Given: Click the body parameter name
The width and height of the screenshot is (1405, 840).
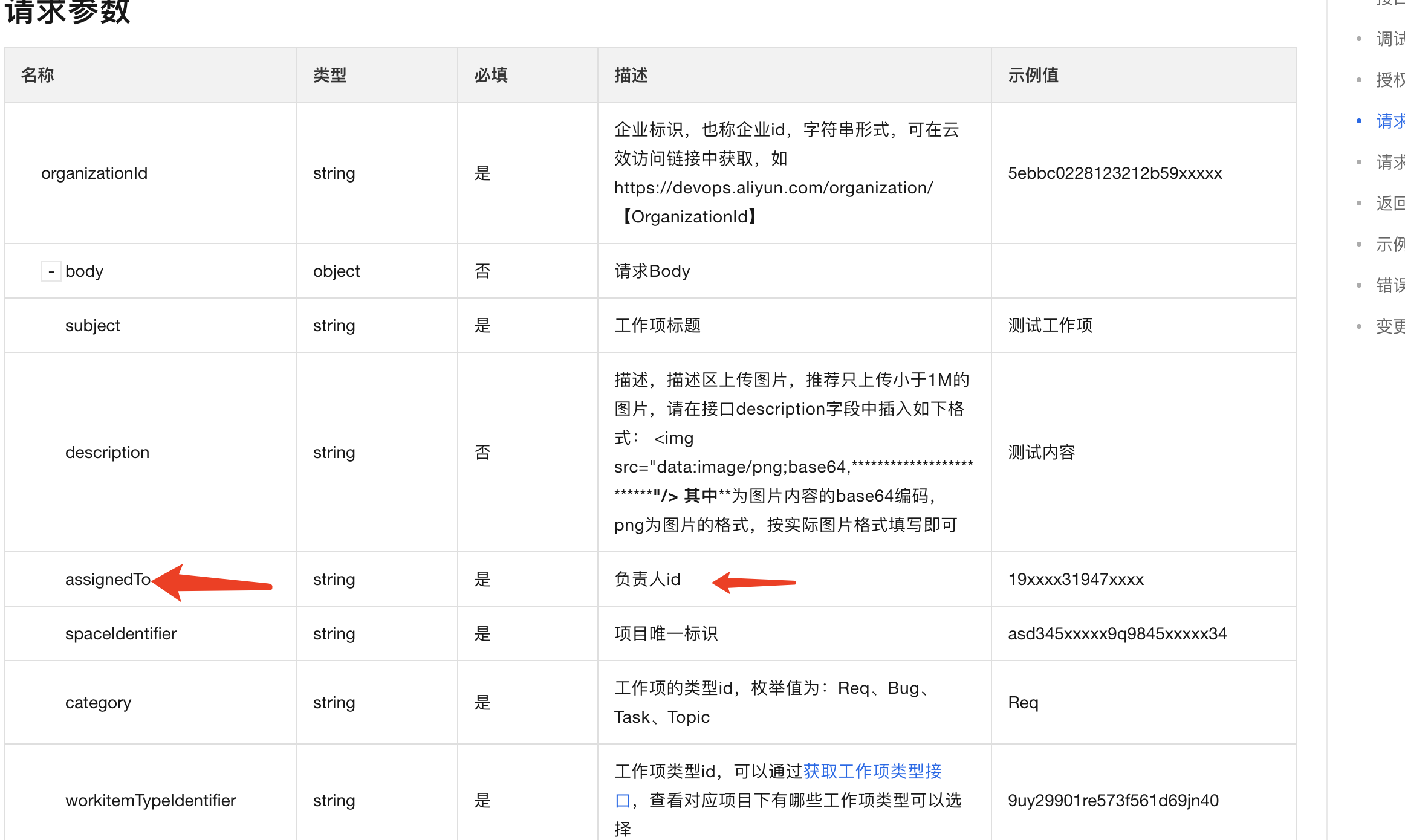Looking at the screenshot, I should pyautogui.click(x=84, y=271).
